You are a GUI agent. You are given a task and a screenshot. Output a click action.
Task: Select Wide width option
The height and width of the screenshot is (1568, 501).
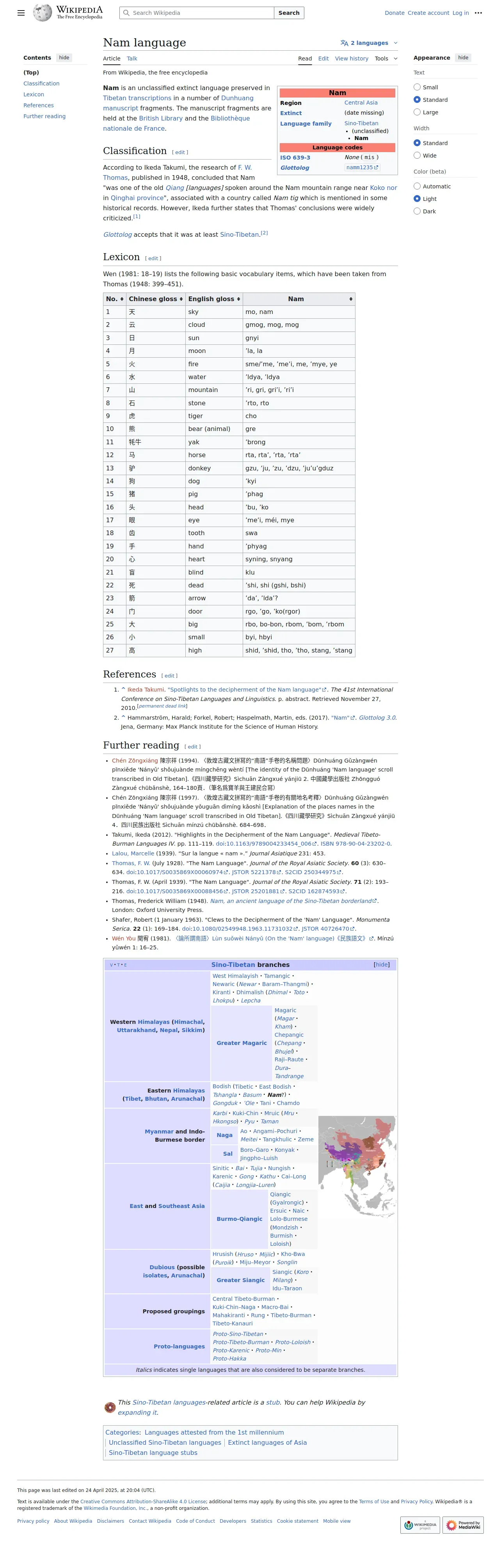pyautogui.click(x=417, y=155)
